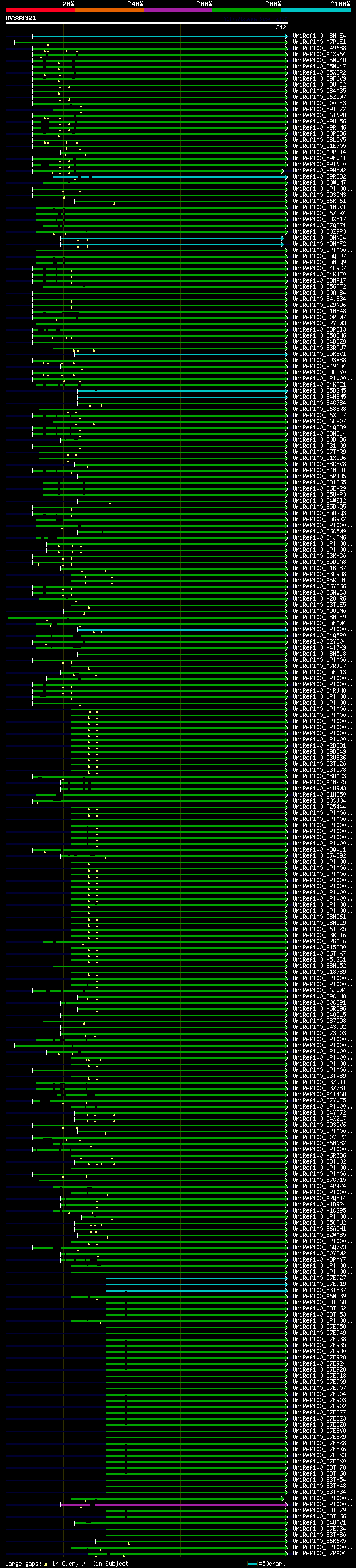
Task: Click label UniRef100_C7E919
Action: click(319, 1284)
